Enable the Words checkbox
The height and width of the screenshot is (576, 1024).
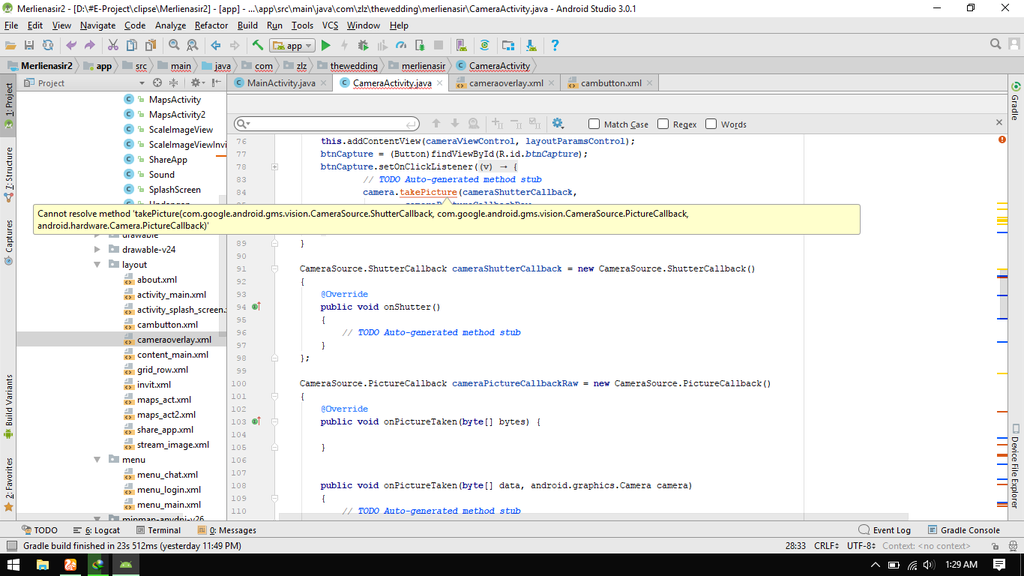711,123
